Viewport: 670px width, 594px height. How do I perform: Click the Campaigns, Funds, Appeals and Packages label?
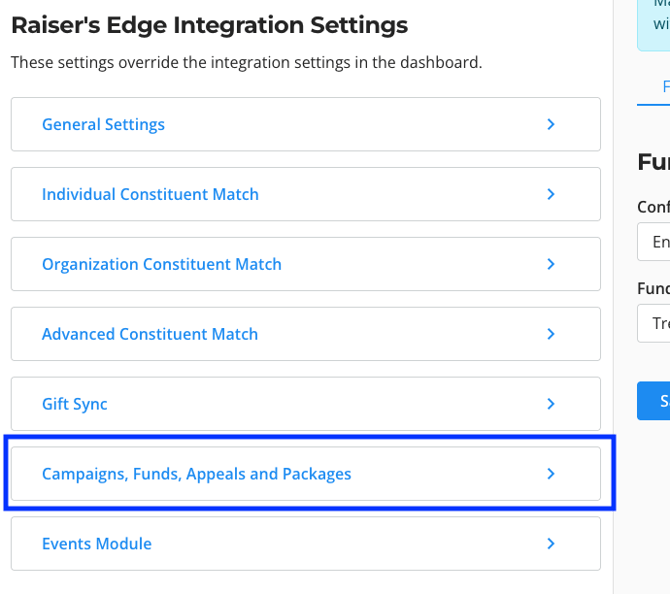[x=196, y=474]
